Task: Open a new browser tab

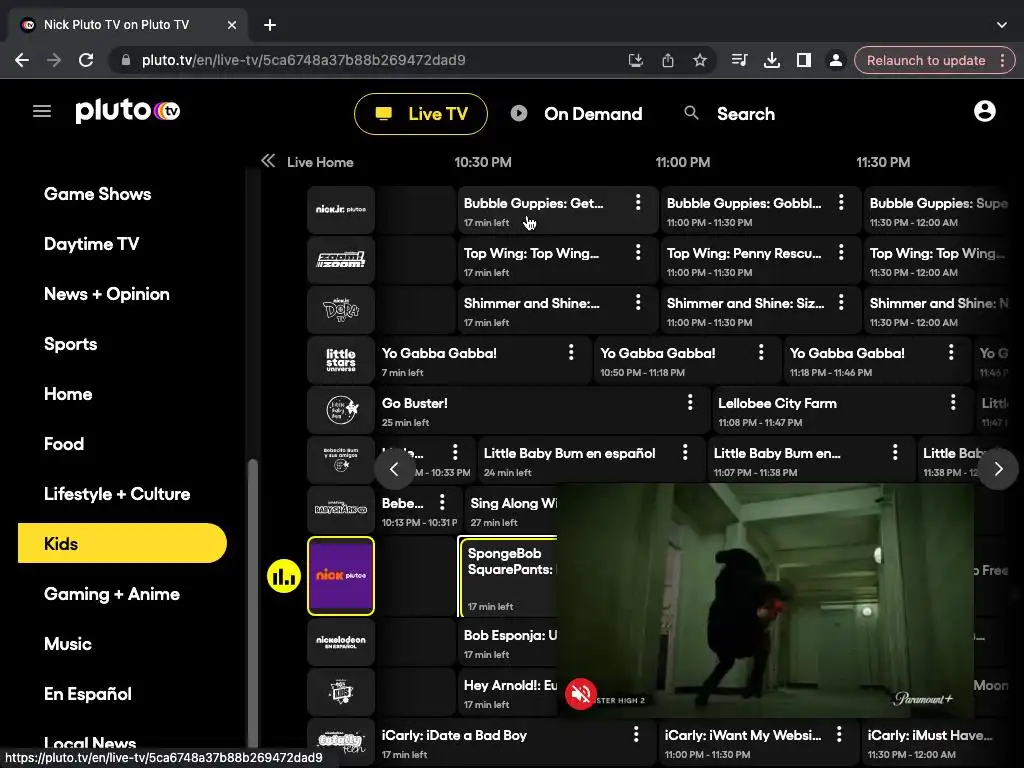Action: [270, 25]
